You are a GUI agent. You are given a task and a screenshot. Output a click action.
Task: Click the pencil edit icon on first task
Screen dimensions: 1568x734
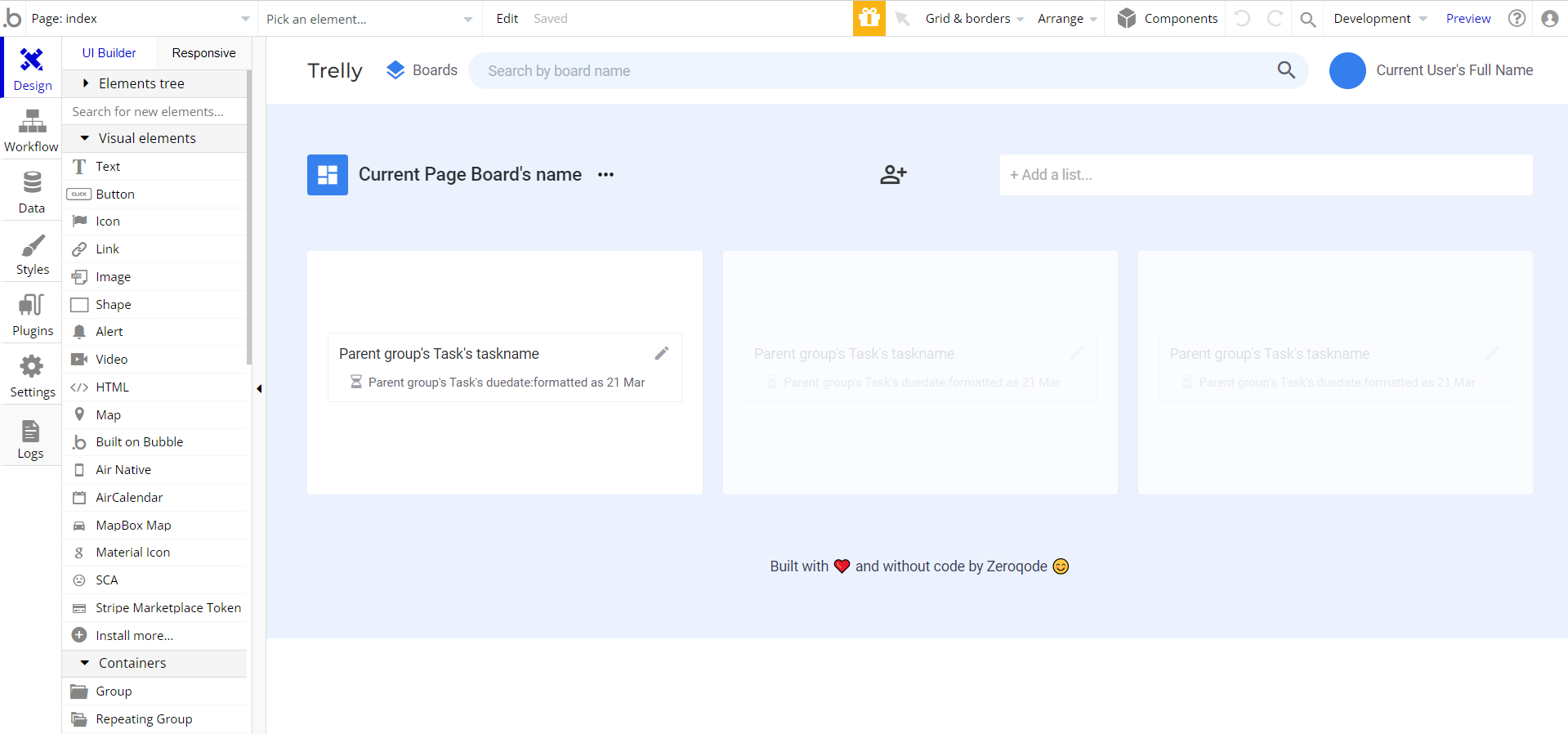[x=662, y=353]
